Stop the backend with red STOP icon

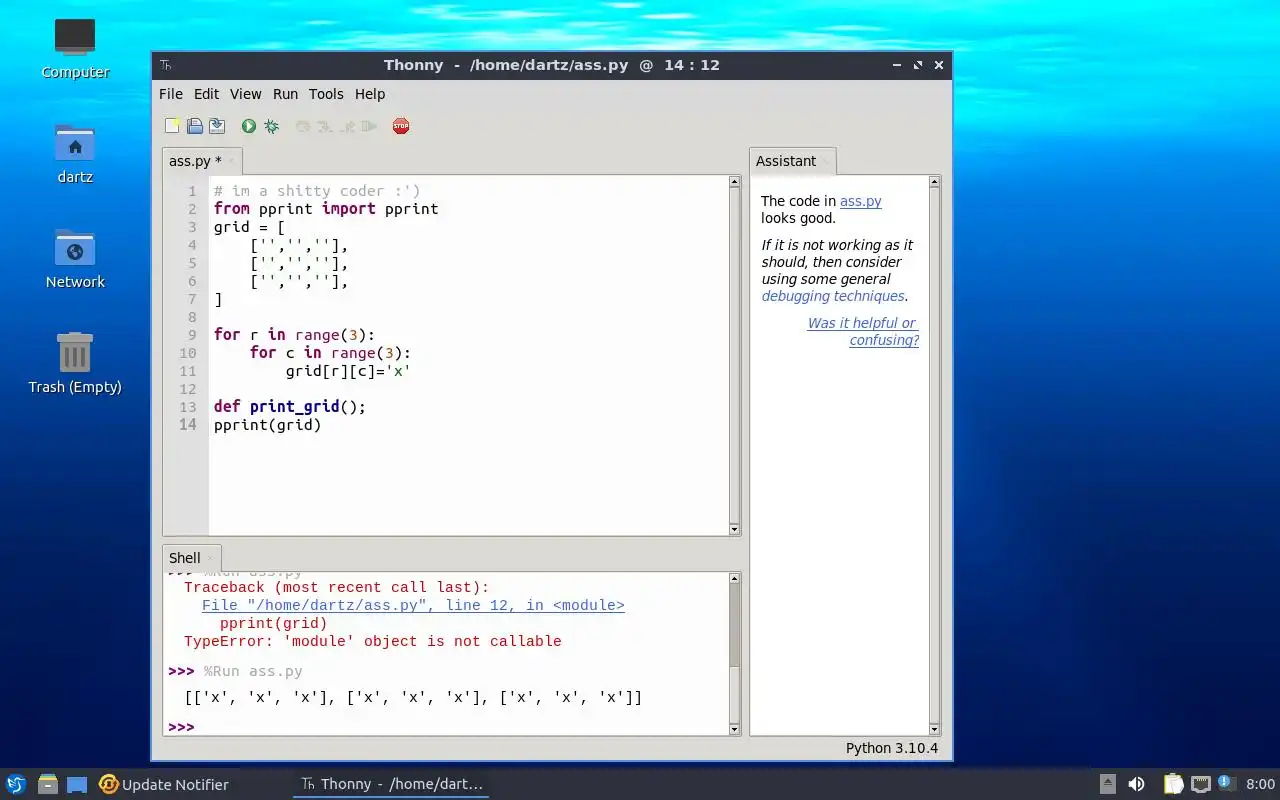pos(401,126)
